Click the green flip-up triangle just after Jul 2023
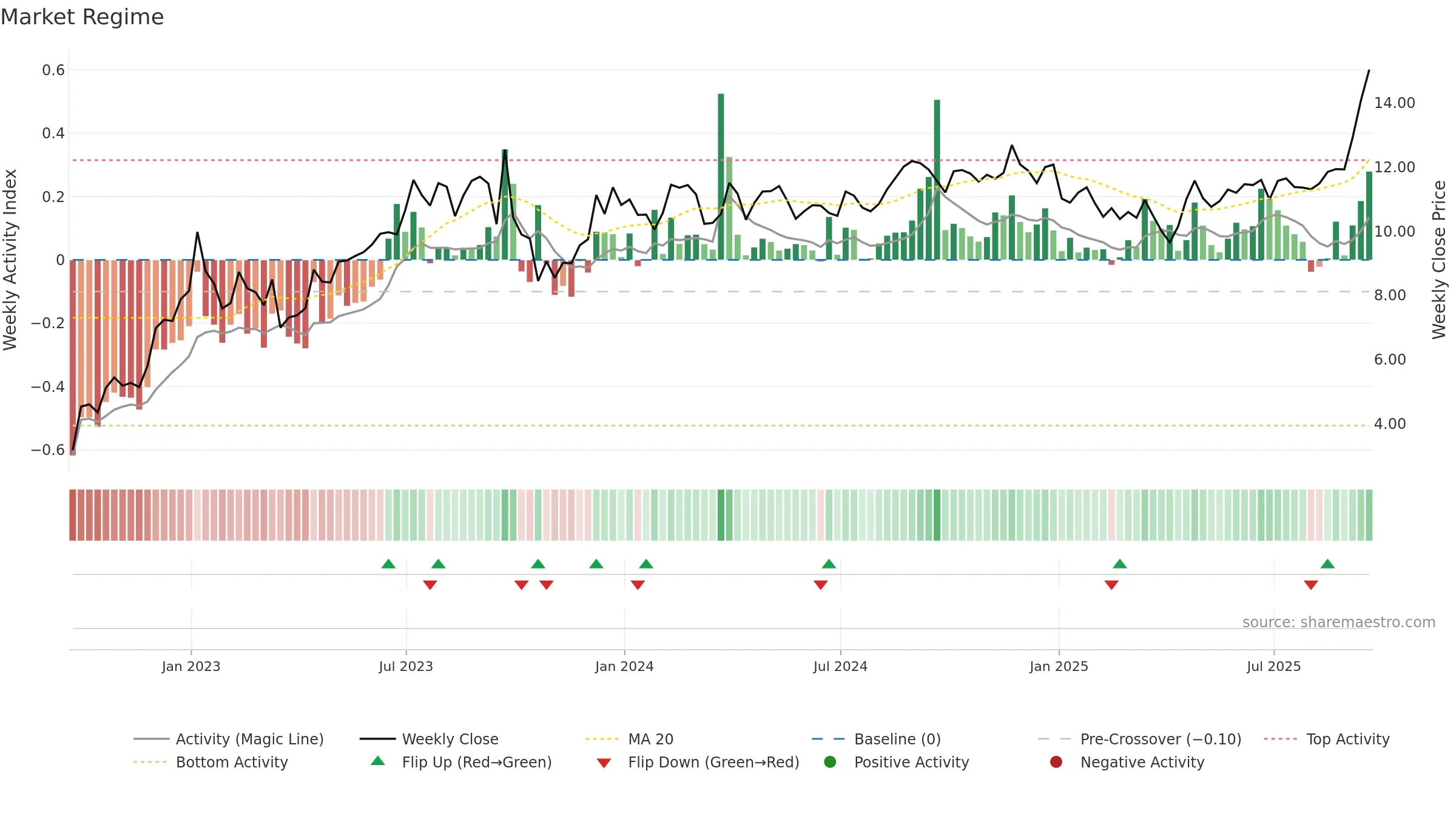 coord(439,564)
